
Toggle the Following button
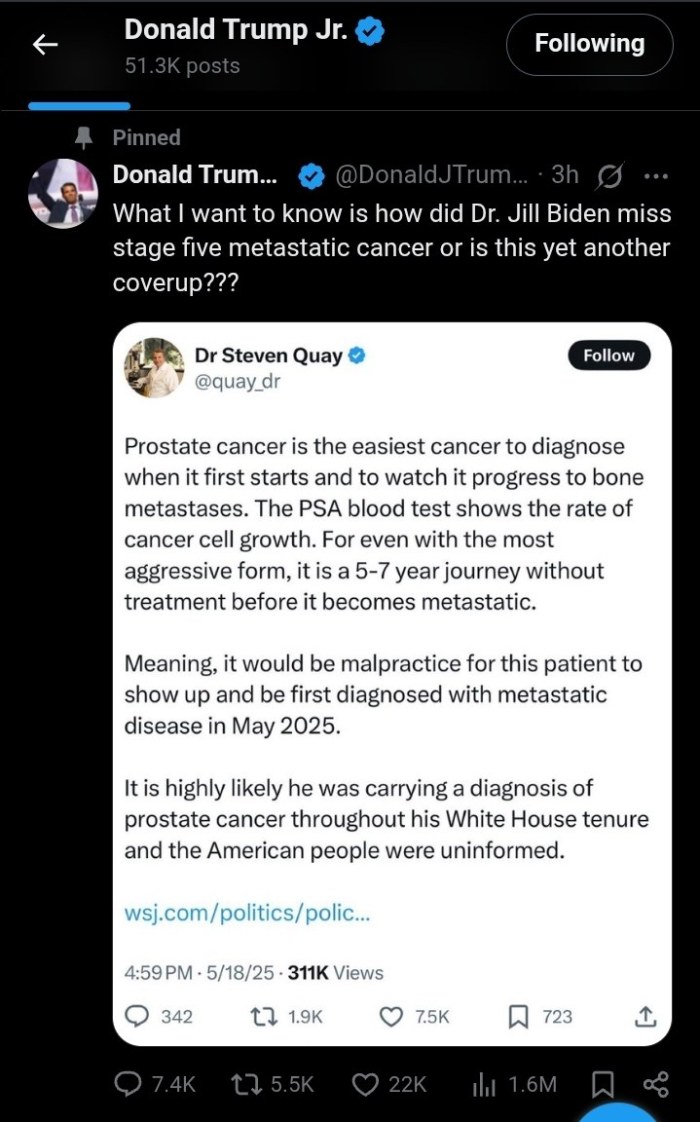(x=589, y=44)
